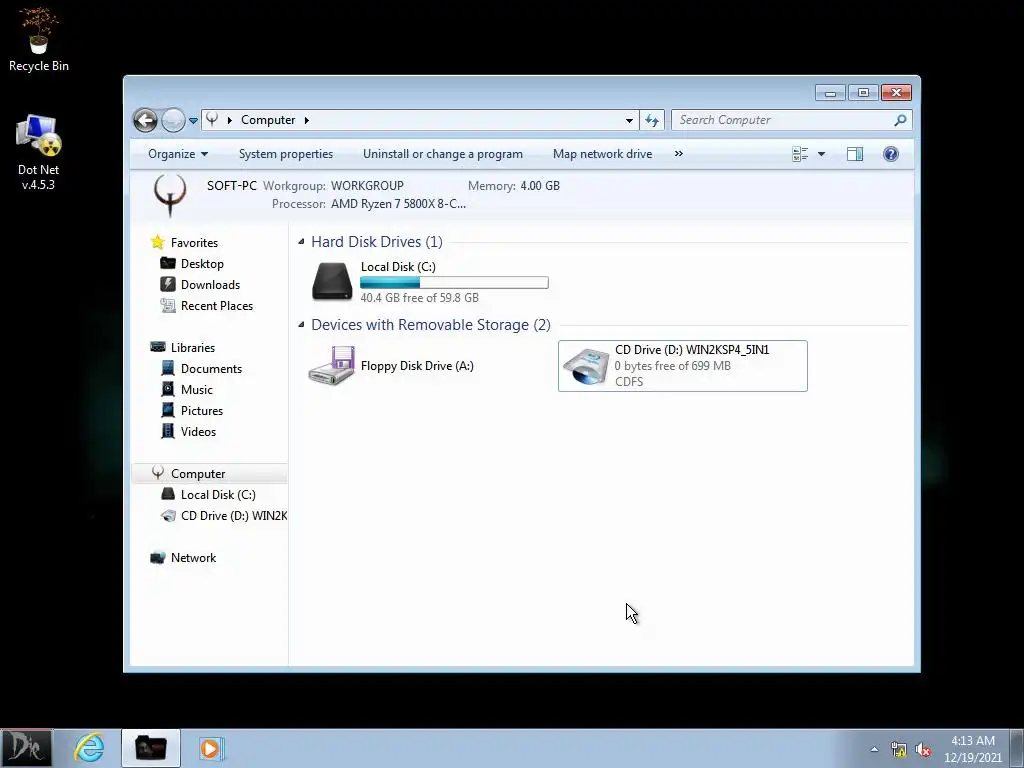Launch Internet Explorer from the taskbar
The width and height of the screenshot is (1024, 768).
pyautogui.click(x=89, y=748)
